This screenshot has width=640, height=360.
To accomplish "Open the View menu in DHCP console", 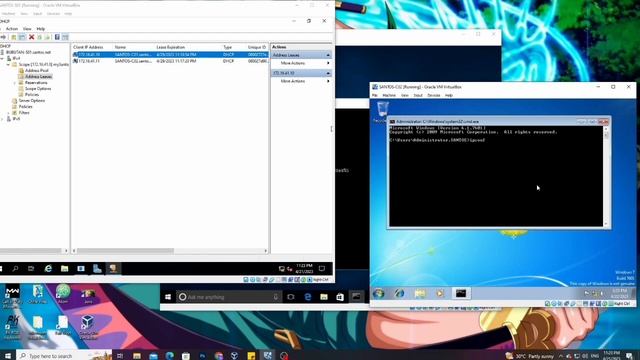I will pos(27,29).
